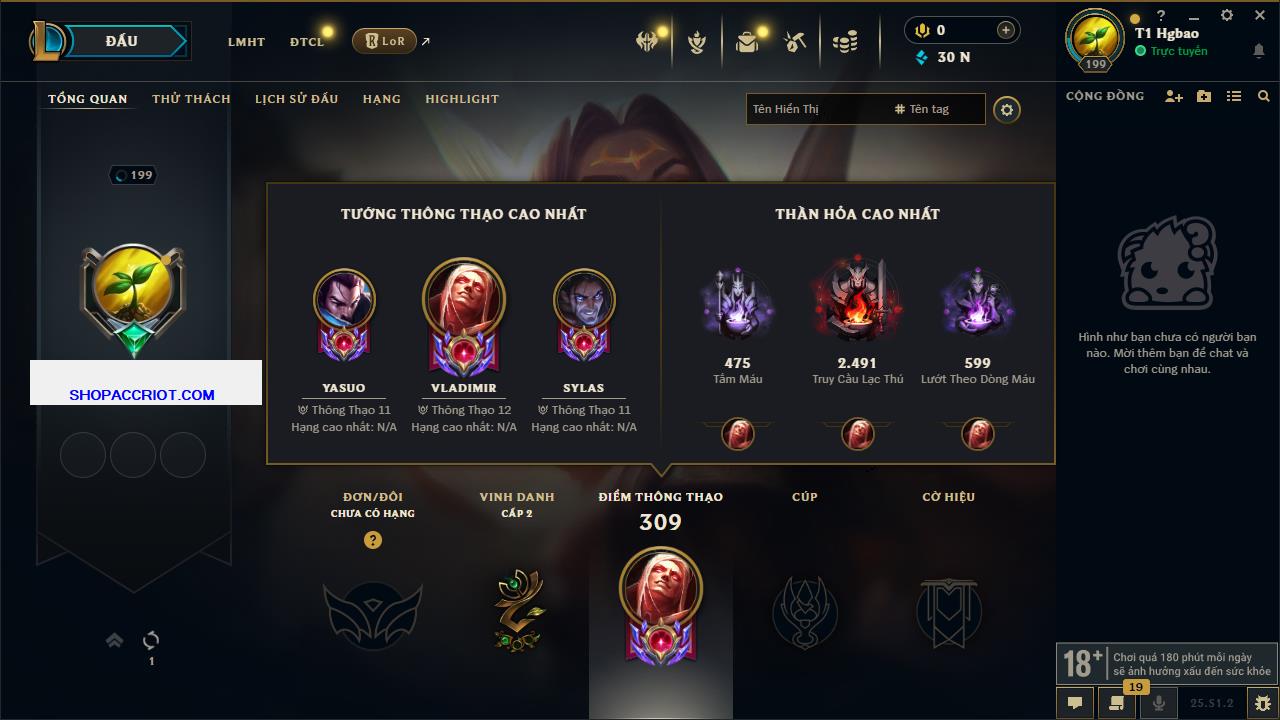Screen dimensions: 1280x720
Task: Open the Loot crafting hammer icon
Action: pyautogui.click(x=795, y=42)
